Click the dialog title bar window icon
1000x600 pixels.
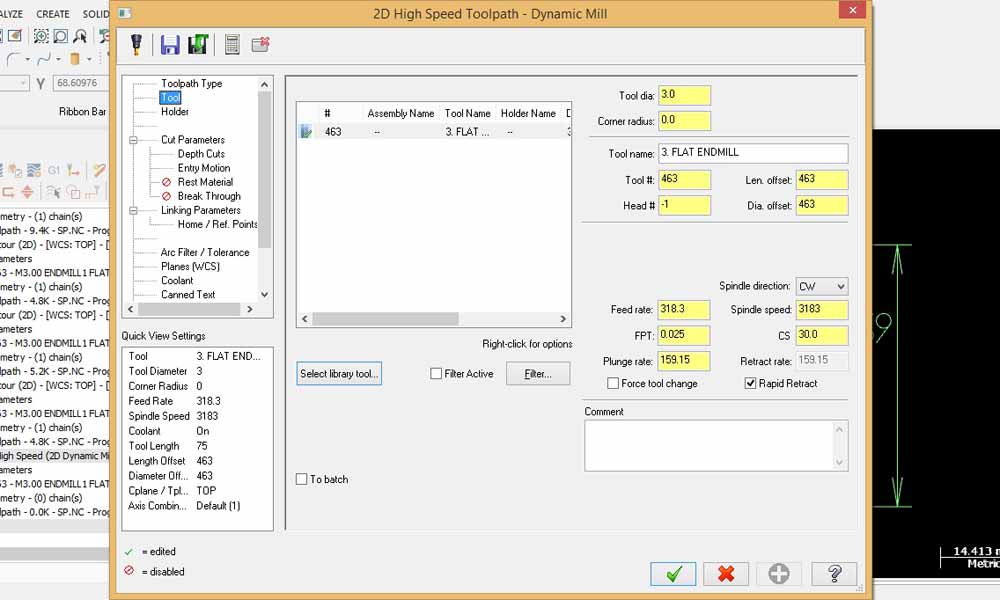pyautogui.click(x=125, y=13)
